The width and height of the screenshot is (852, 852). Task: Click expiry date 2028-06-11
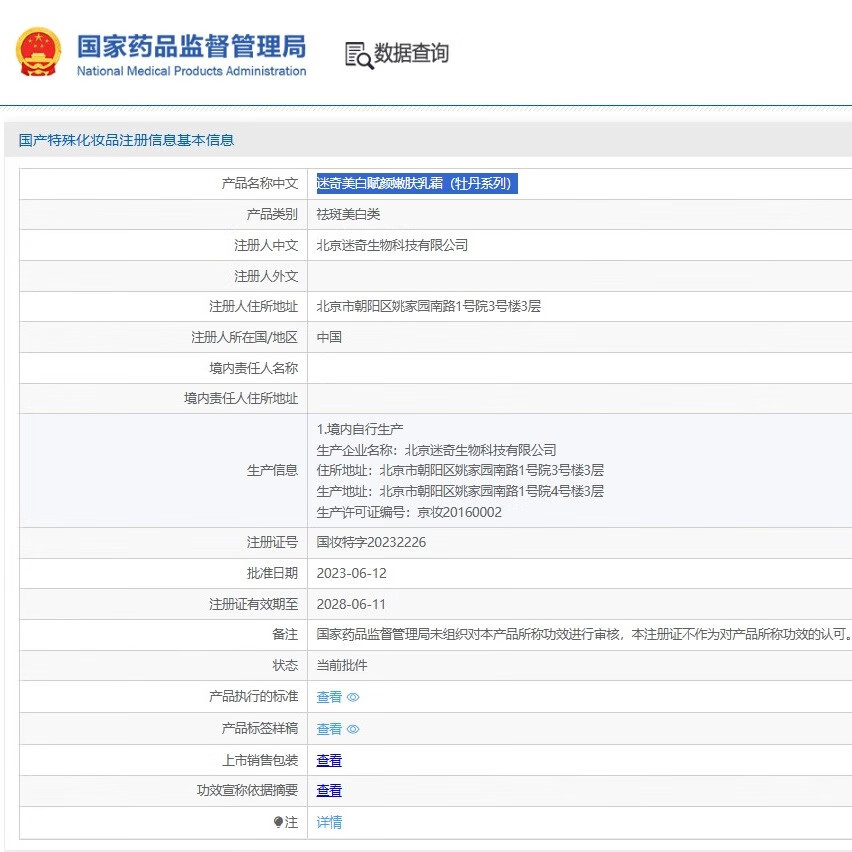tap(352, 604)
